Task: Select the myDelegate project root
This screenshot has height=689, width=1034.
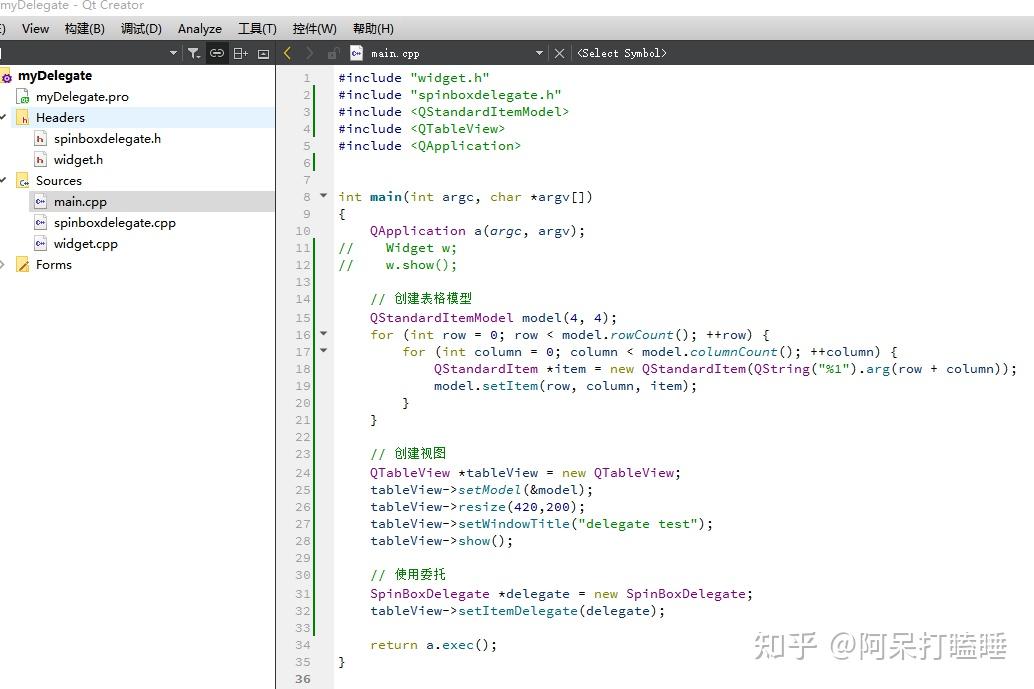Action: click(x=55, y=76)
